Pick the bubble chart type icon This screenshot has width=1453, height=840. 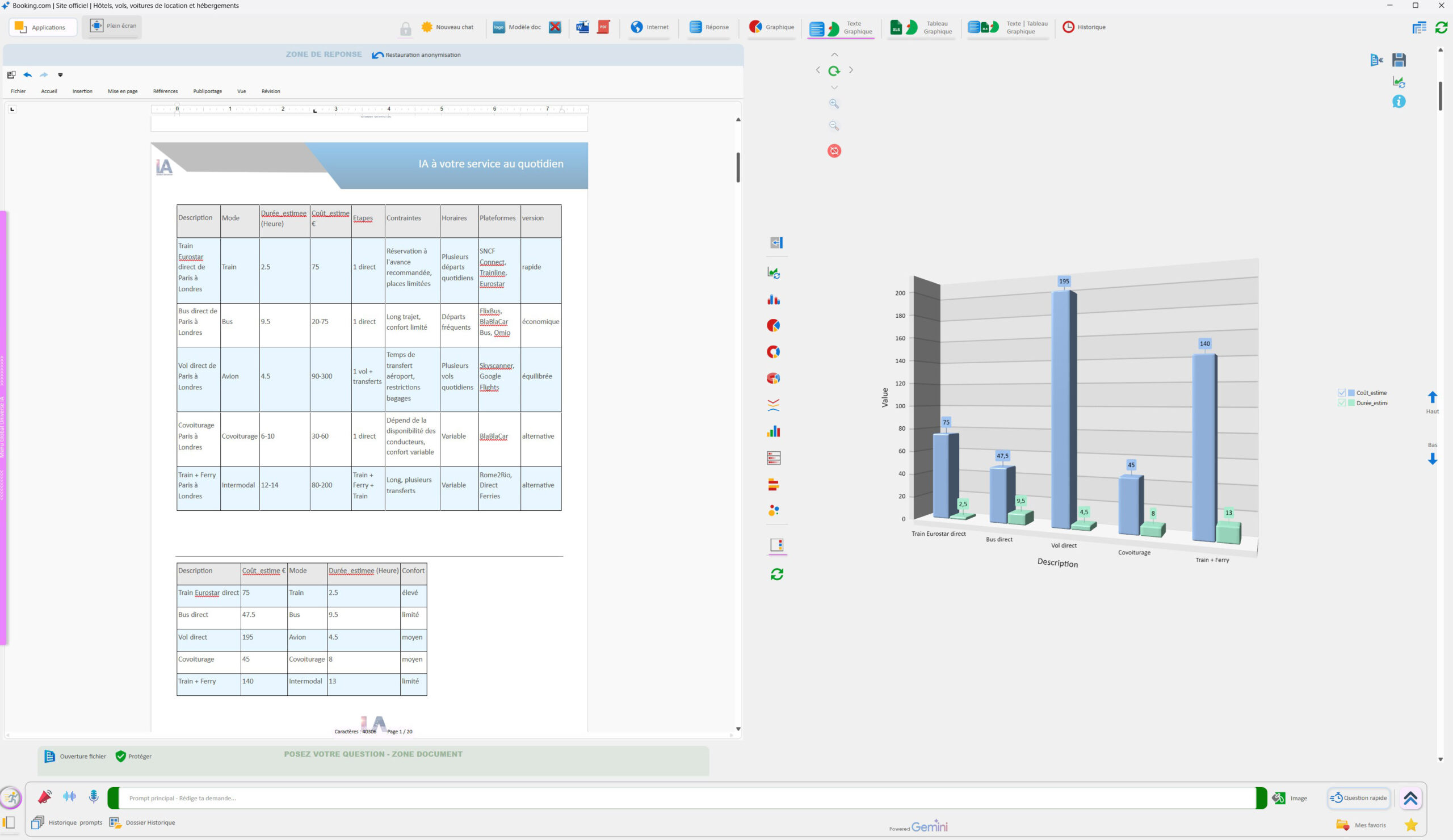click(x=773, y=511)
